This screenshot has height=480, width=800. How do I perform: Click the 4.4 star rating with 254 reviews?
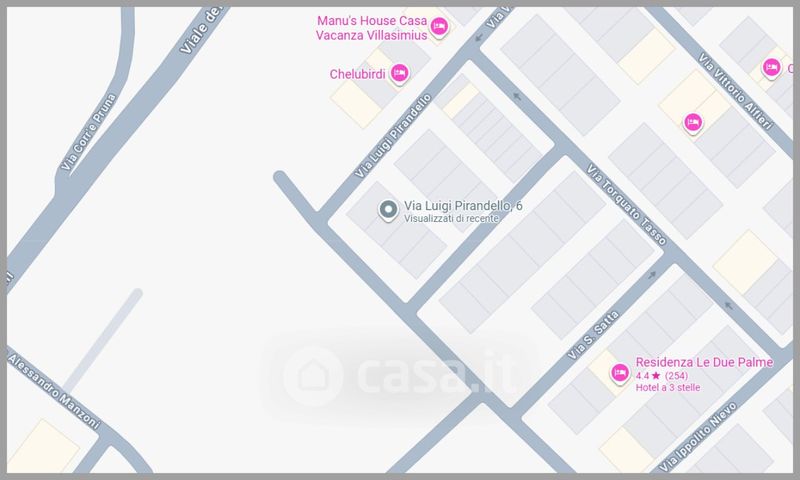click(x=662, y=376)
